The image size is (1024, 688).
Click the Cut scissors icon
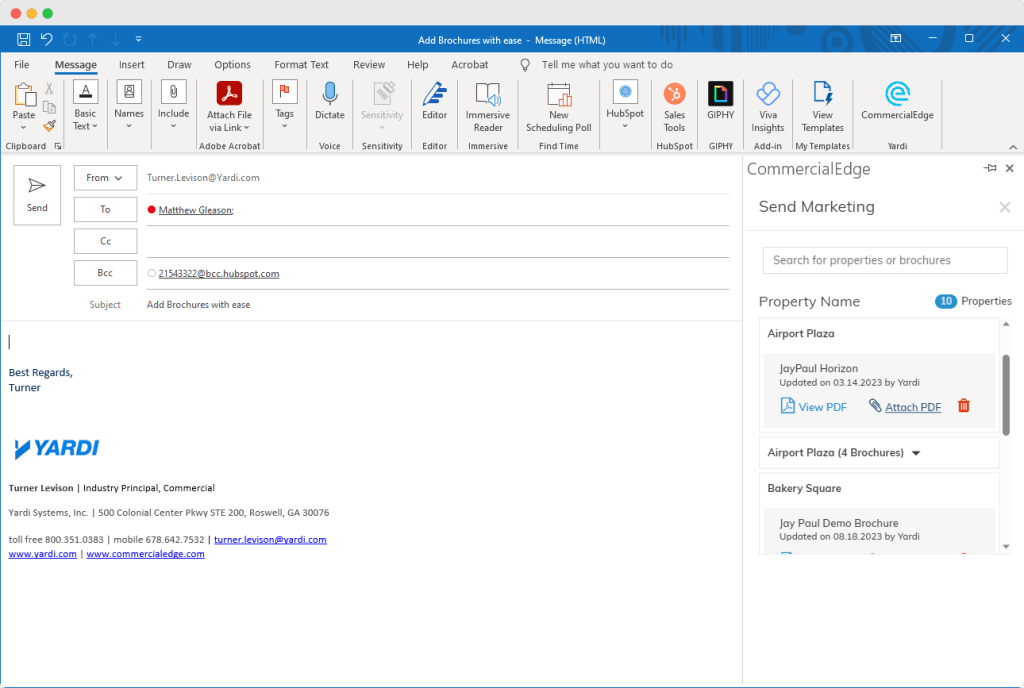[x=49, y=89]
